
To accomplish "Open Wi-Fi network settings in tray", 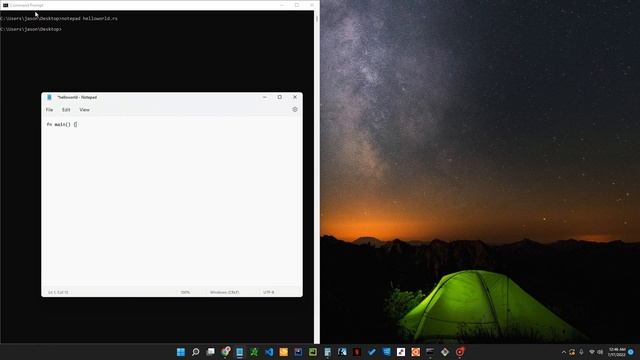I will (592, 352).
